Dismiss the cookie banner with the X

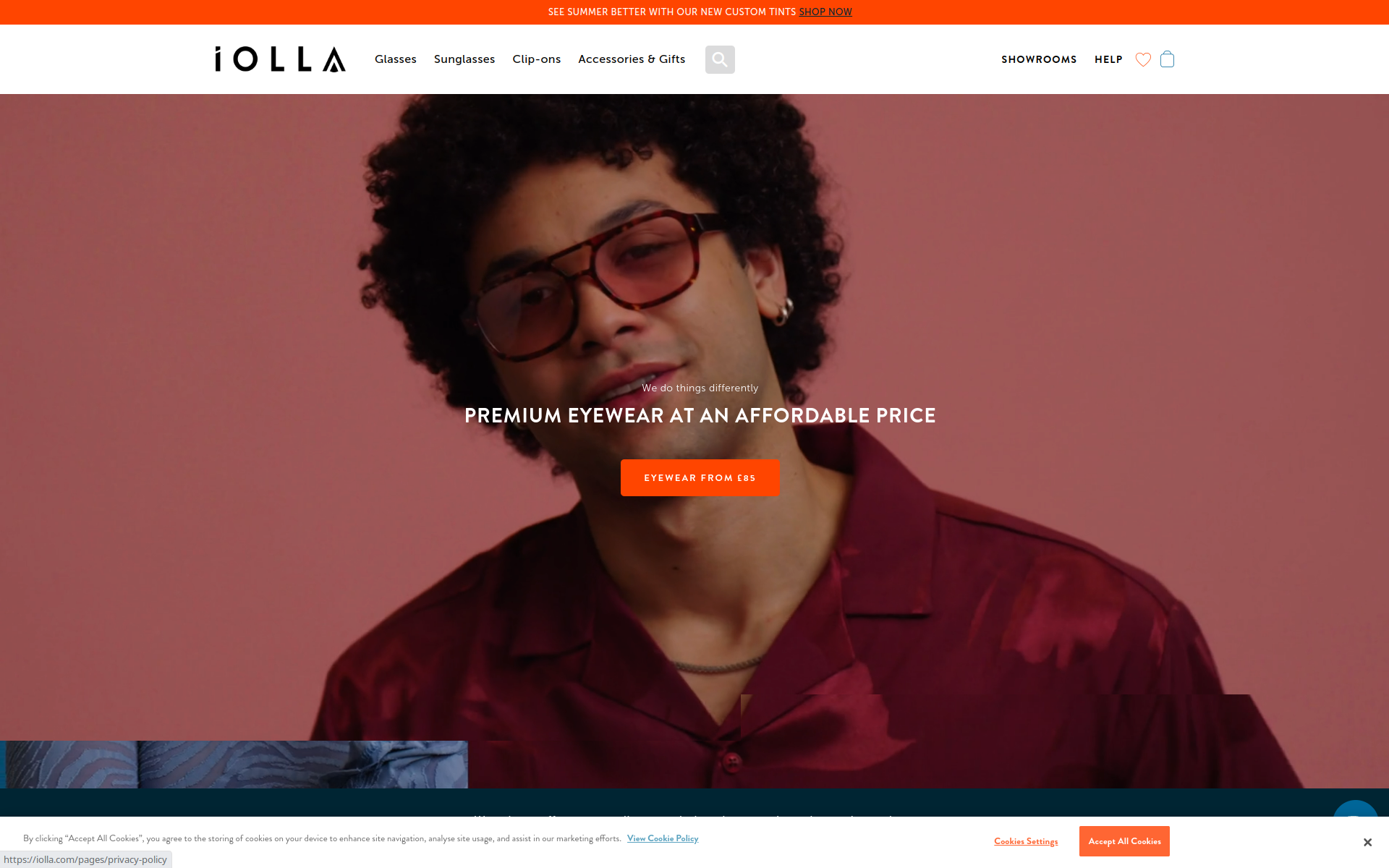1367,842
